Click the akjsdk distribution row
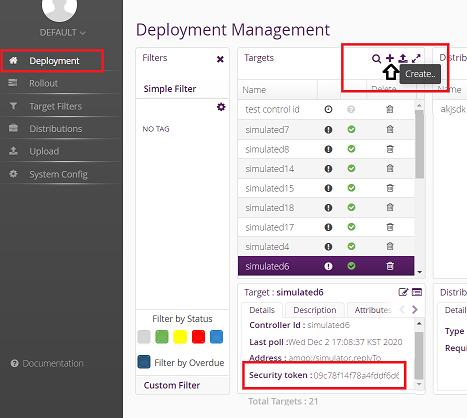This screenshot has height=418, width=467. [453, 109]
